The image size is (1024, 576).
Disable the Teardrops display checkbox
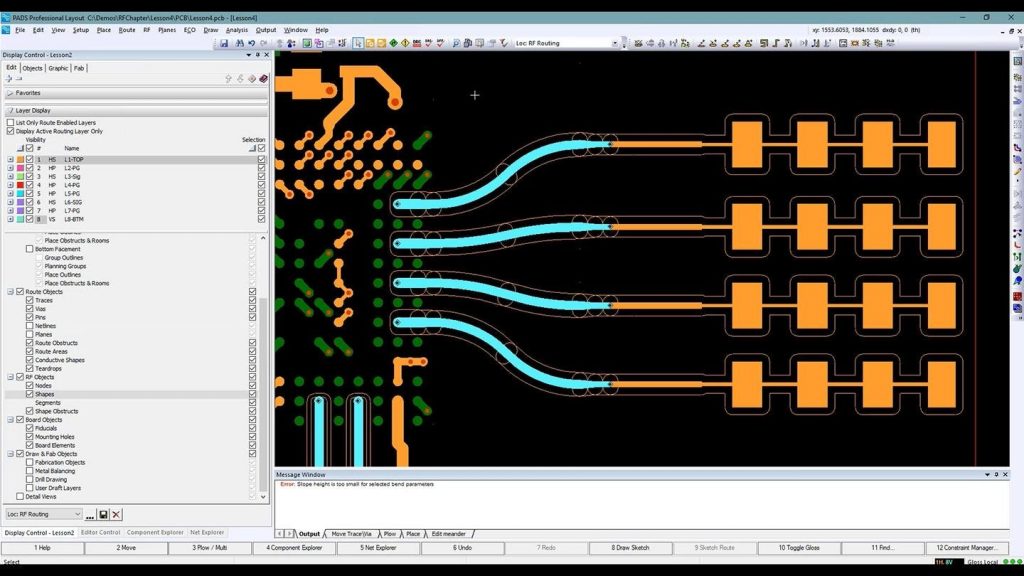tap(28, 368)
